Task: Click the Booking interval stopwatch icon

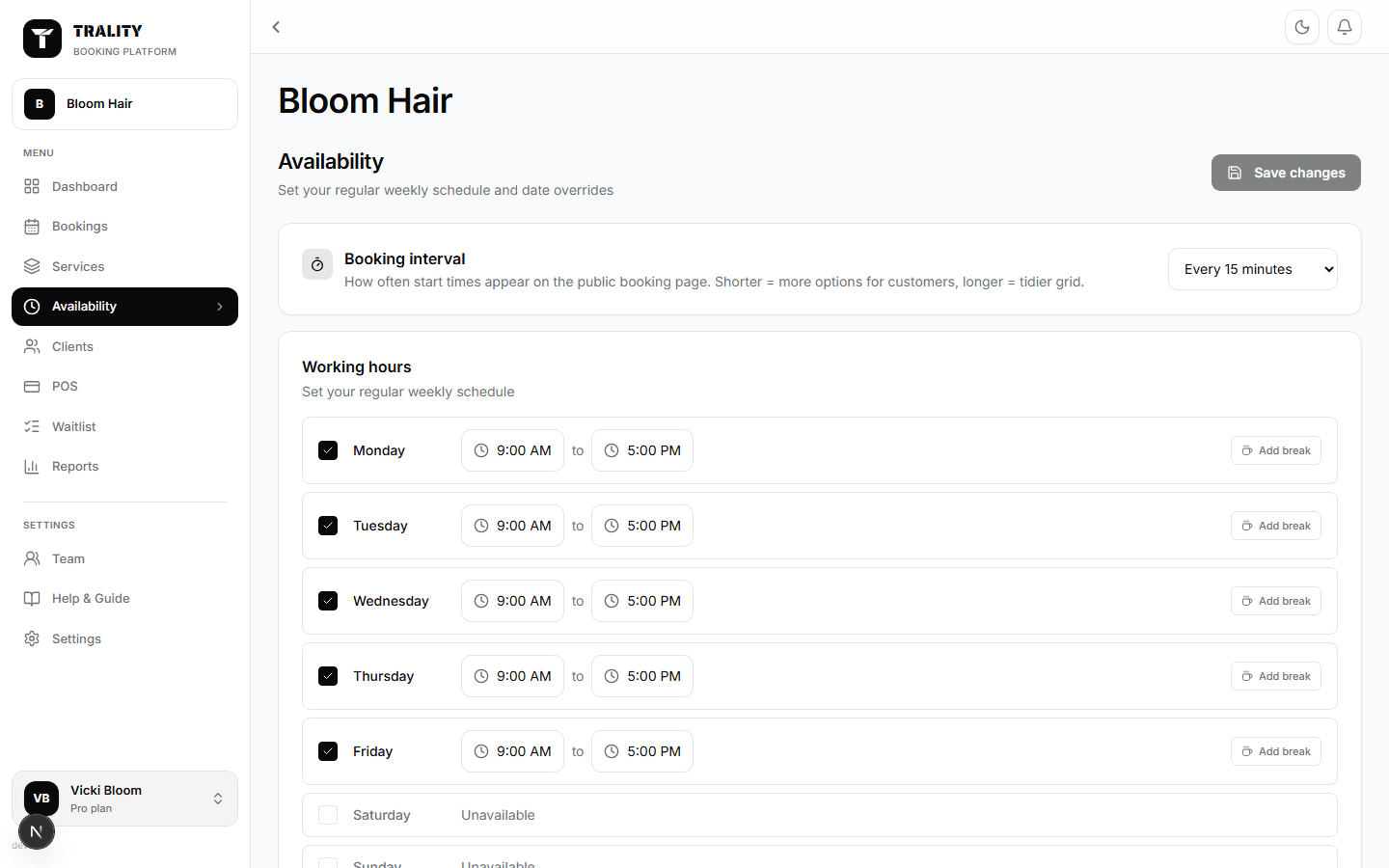Action: point(317,264)
